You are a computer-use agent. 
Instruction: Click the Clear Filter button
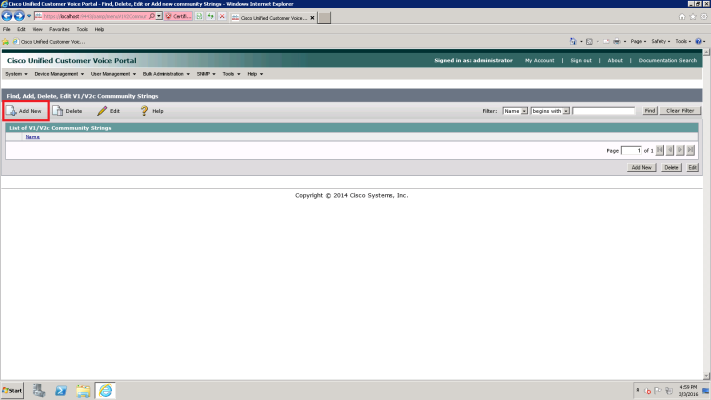pyautogui.click(x=680, y=111)
